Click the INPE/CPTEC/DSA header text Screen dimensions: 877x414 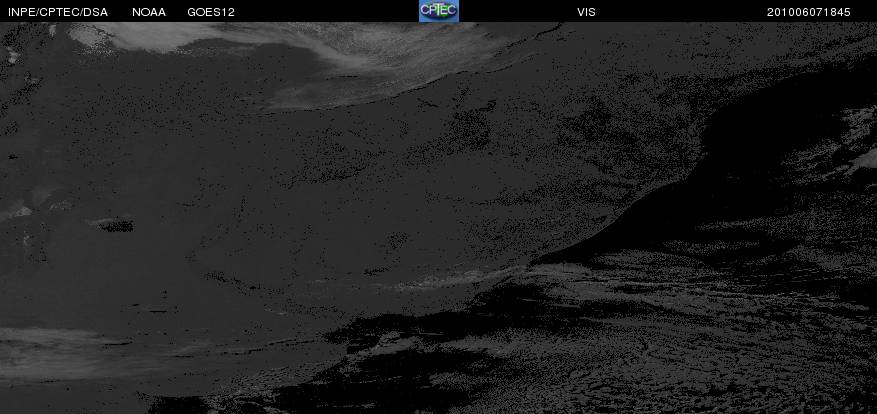(58, 12)
